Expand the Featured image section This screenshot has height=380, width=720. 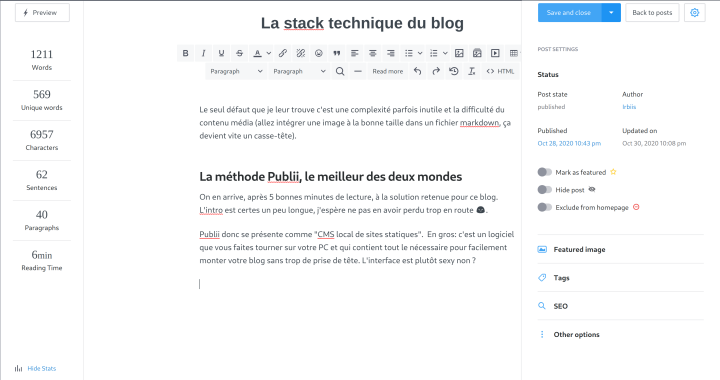[x=620, y=249]
